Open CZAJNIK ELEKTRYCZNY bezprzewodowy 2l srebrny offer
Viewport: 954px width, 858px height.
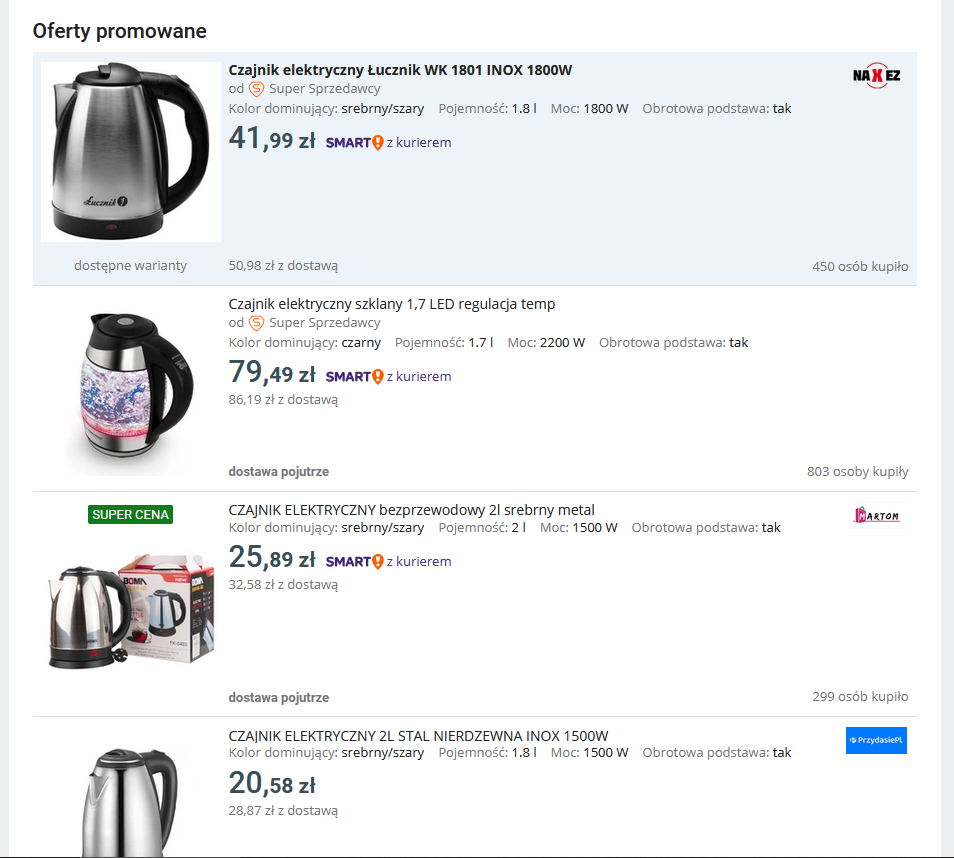tap(411, 510)
